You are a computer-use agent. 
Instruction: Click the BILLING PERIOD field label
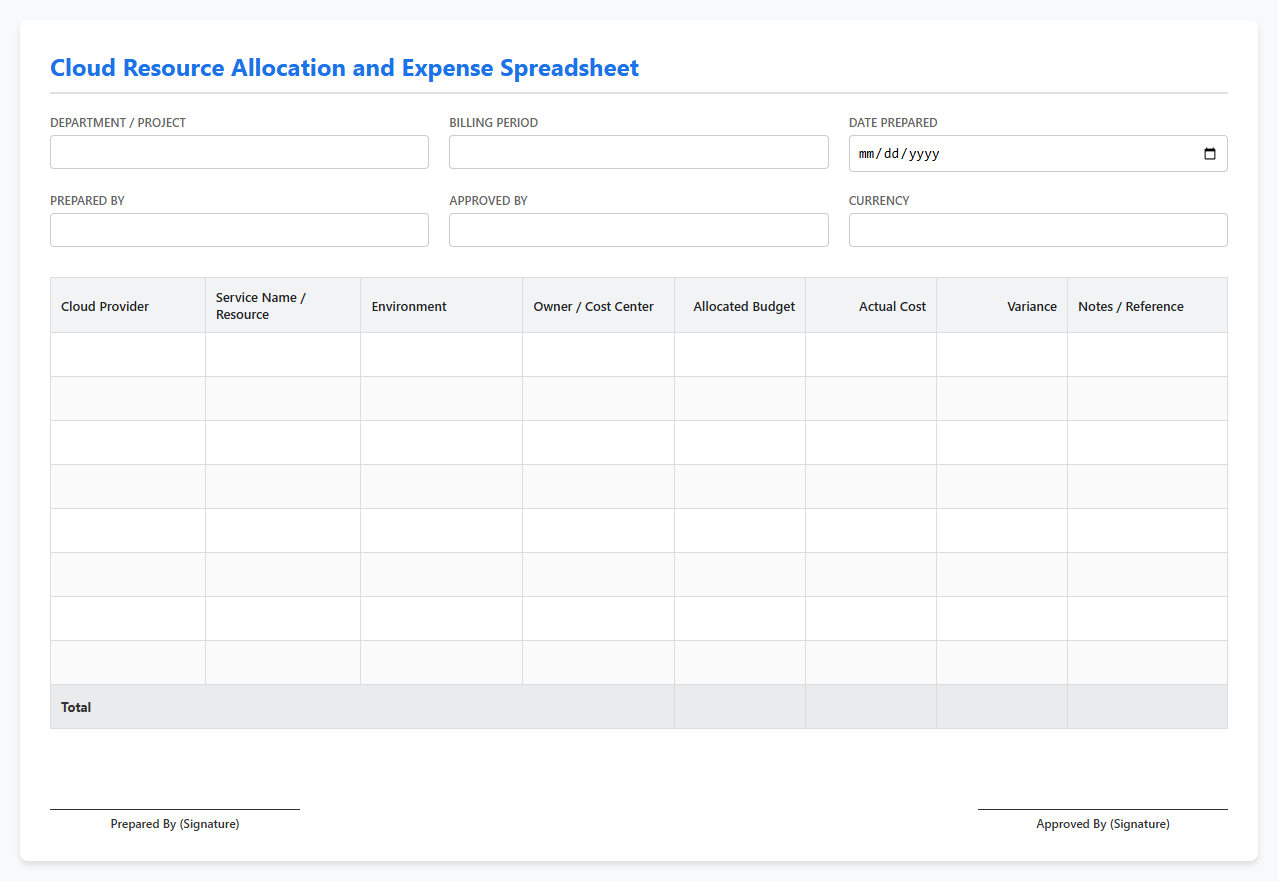click(494, 123)
